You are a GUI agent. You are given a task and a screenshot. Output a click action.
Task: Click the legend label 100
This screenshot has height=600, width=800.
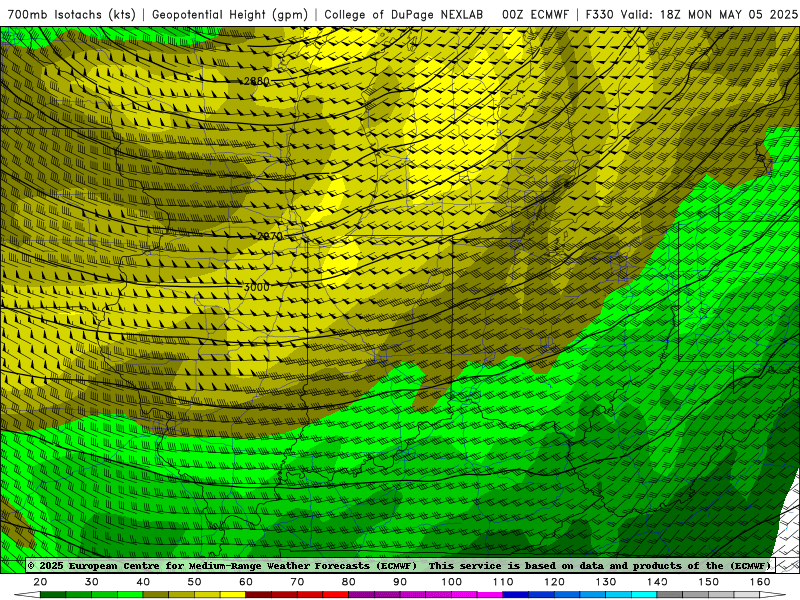pyautogui.click(x=452, y=582)
